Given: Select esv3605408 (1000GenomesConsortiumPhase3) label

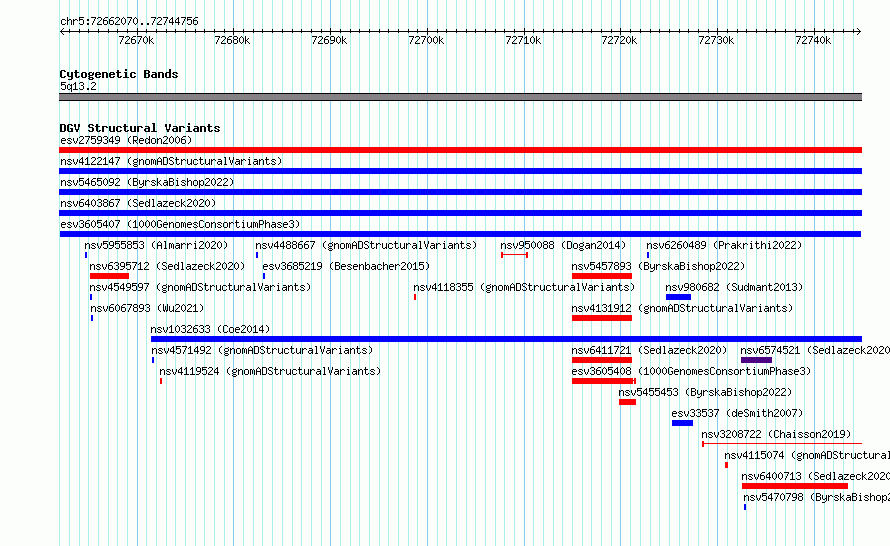Looking at the screenshot, I should tap(691, 371).
